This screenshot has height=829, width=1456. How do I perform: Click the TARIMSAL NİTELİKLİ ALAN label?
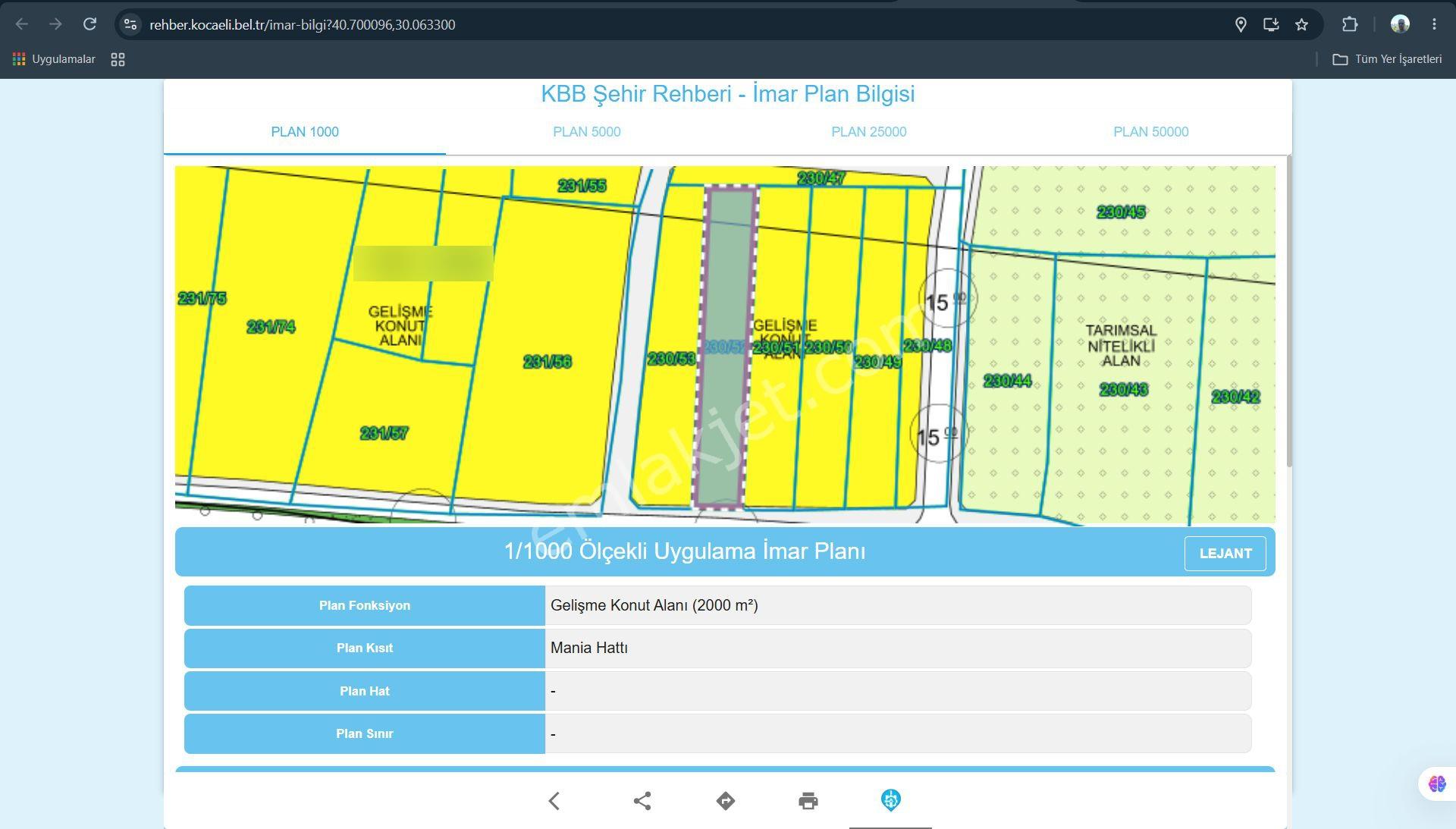1121,346
